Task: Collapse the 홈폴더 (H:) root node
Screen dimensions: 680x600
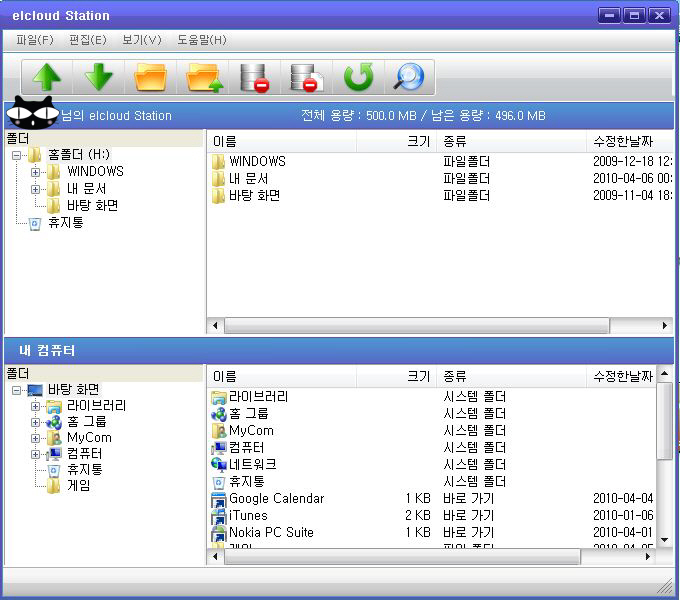Action: (17, 155)
